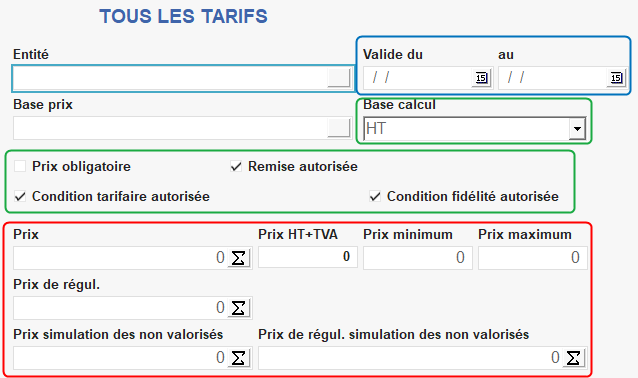Image resolution: width=638 pixels, height=378 pixels.
Task: Expand the Base calcul dropdown arrow
Action: click(x=577, y=129)
